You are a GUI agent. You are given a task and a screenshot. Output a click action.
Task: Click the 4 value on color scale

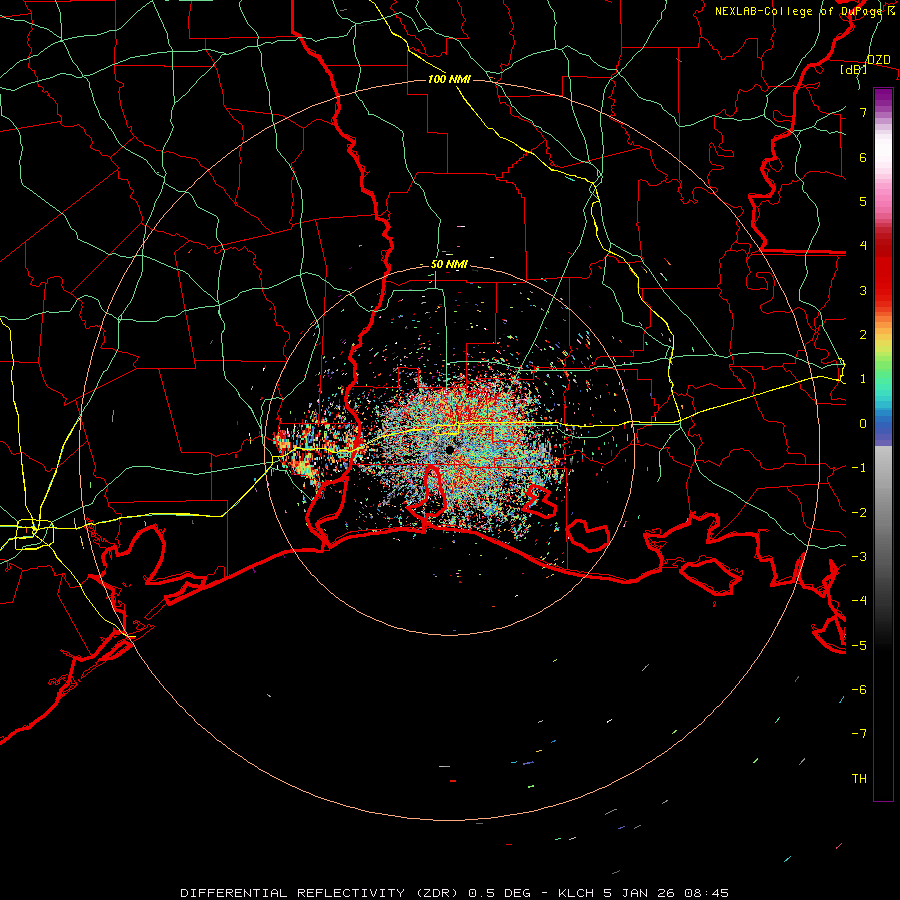863,246
